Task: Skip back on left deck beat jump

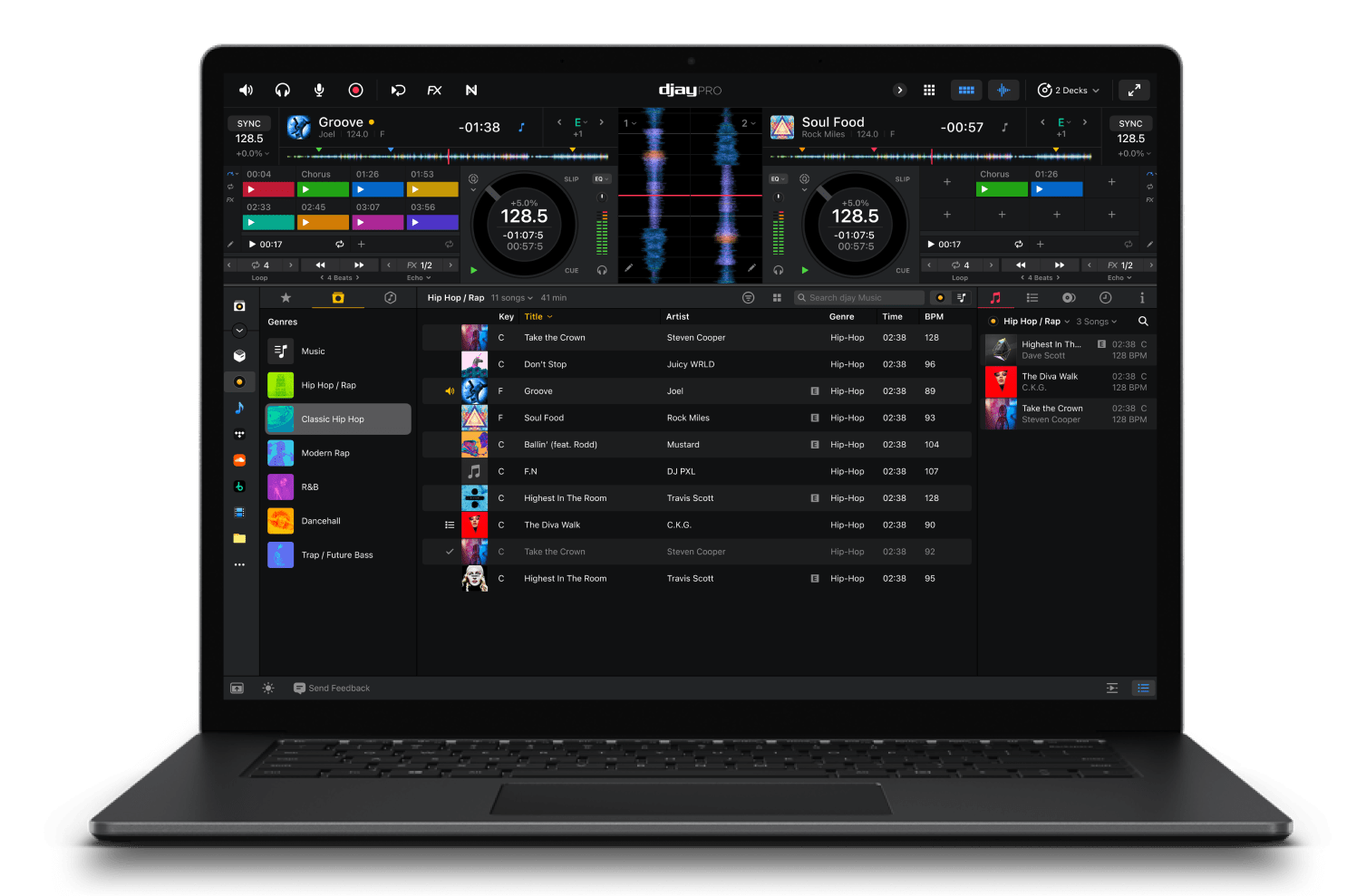Action: coord(320,265)
